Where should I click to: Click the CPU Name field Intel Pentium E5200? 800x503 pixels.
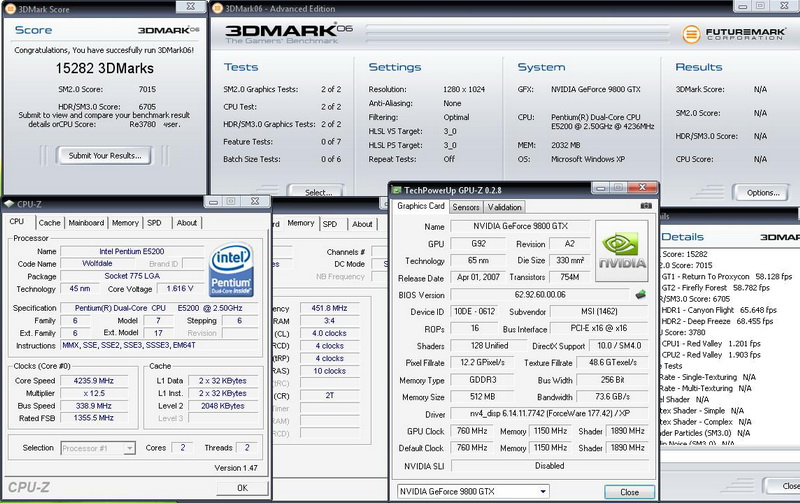(x=132, y=251)
